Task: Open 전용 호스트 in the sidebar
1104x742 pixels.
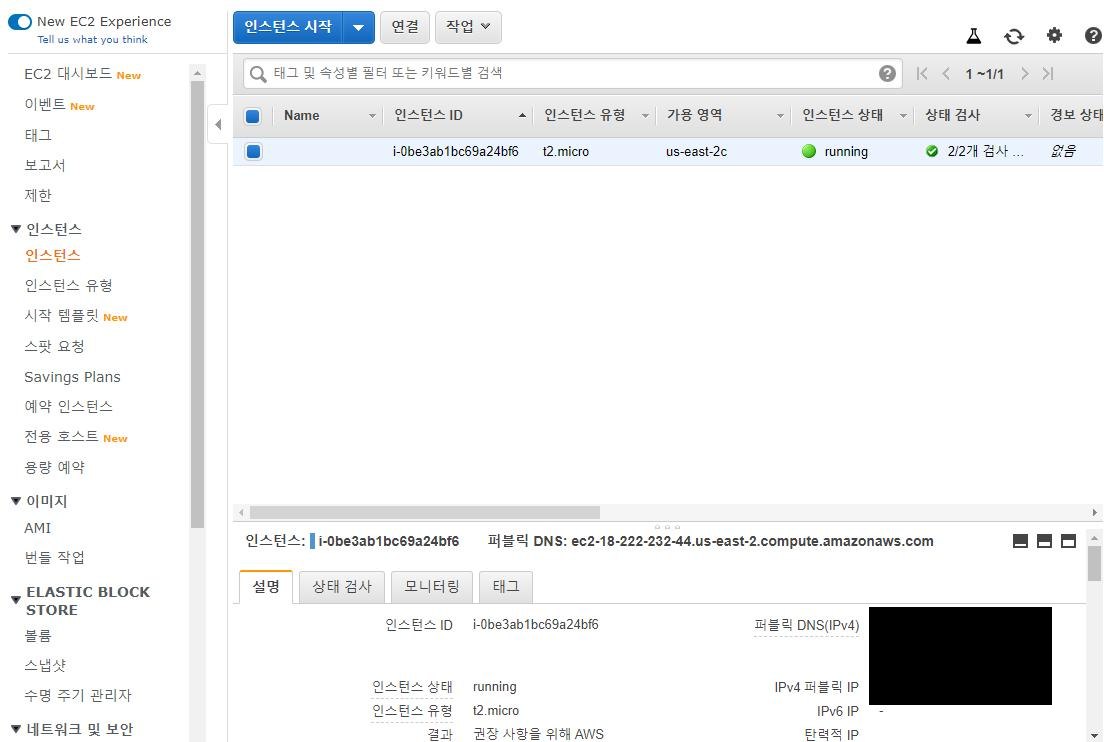Action: pyautogui.click(x=62, y=437)
